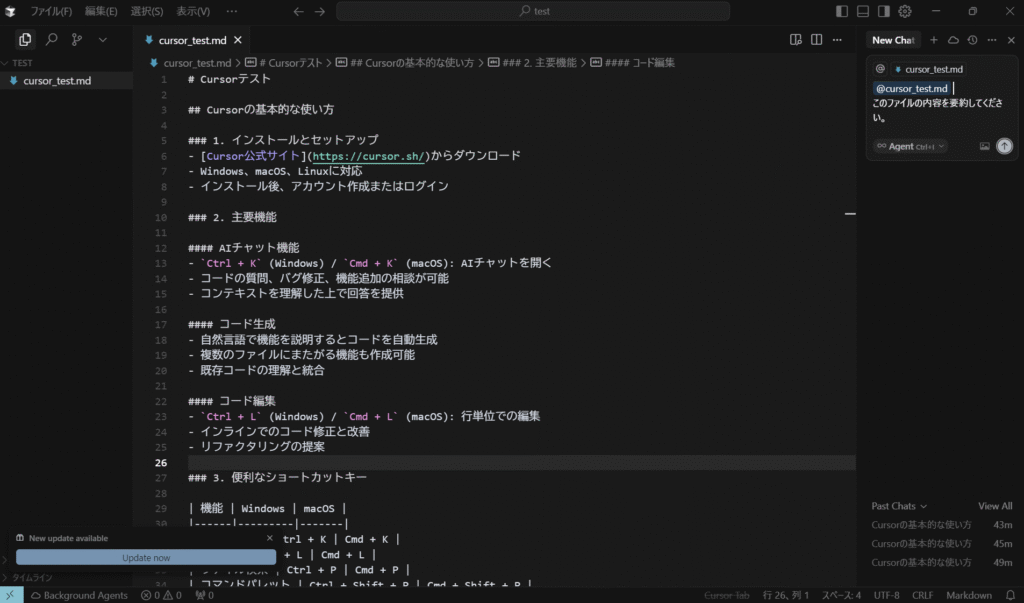This screenshot has width=1024, height=603.
Task: Expand the タイムライン section
Action: [66, 578]
